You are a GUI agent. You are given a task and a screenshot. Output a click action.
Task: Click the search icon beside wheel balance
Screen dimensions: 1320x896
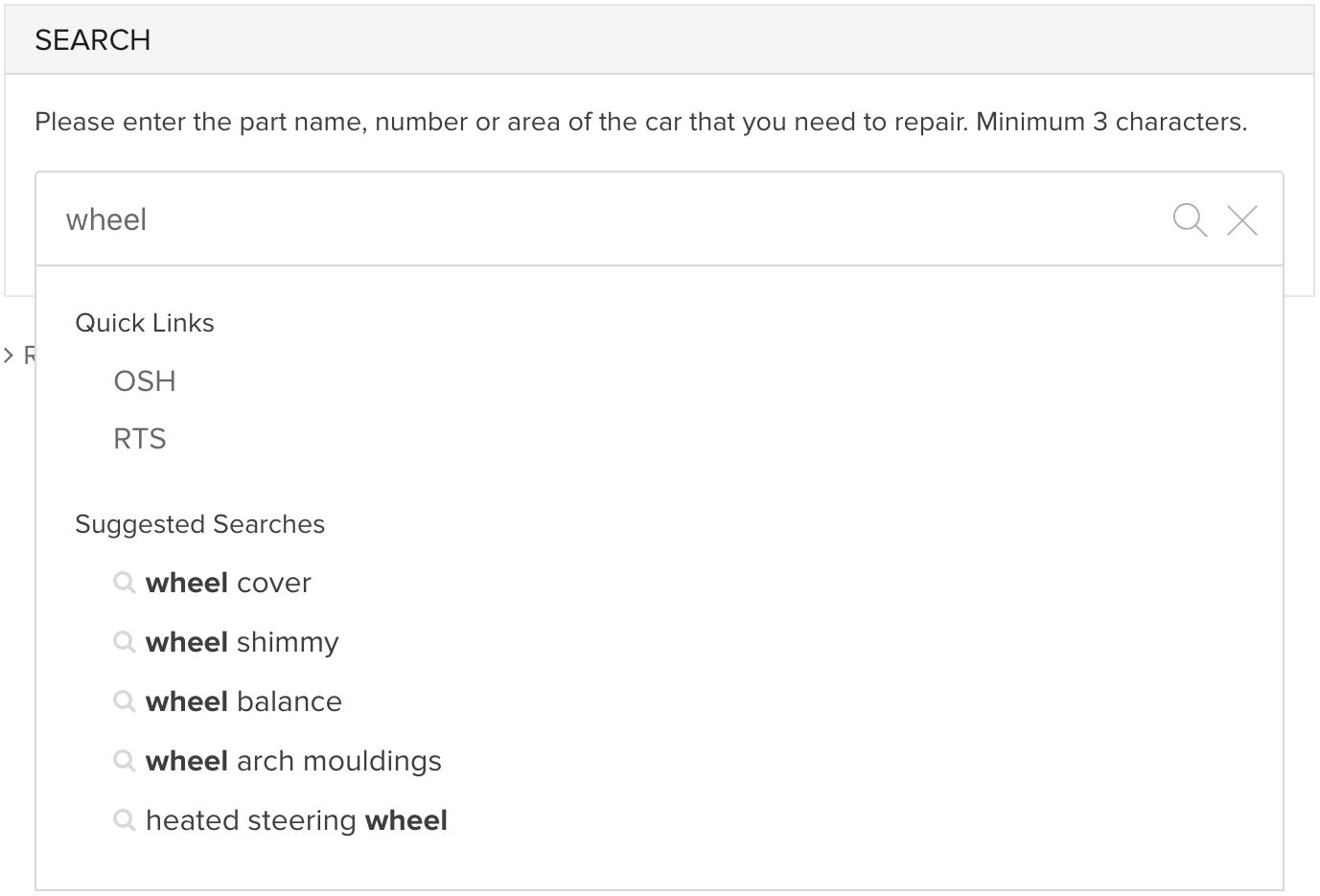pos(124,701)
